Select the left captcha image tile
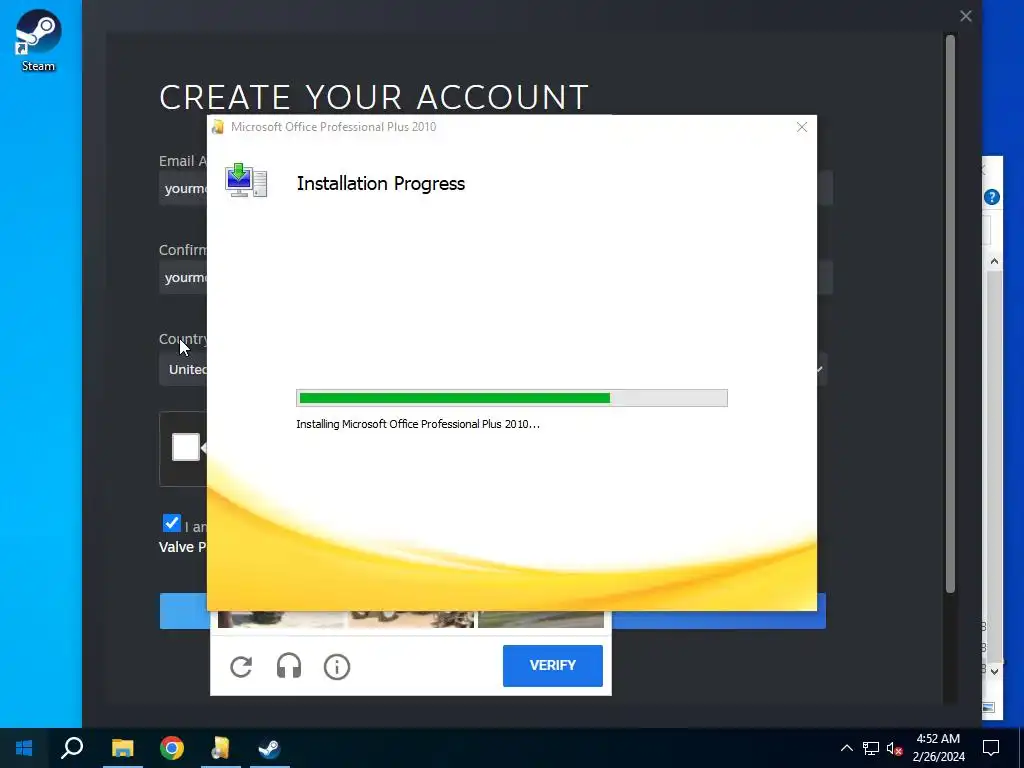Image resolution: width=1024 pixels, height=768 pixels. coord(281,619)
